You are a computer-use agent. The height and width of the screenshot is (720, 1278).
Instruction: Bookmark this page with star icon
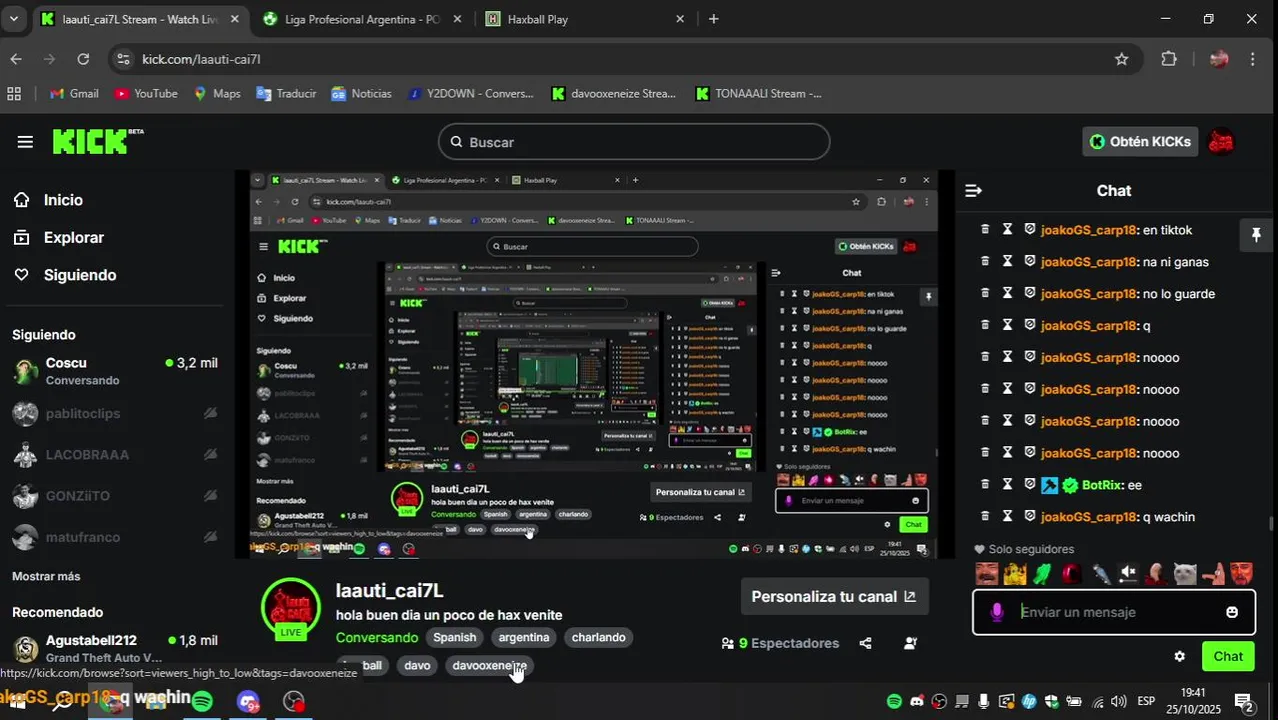[x=1122, y=59]
